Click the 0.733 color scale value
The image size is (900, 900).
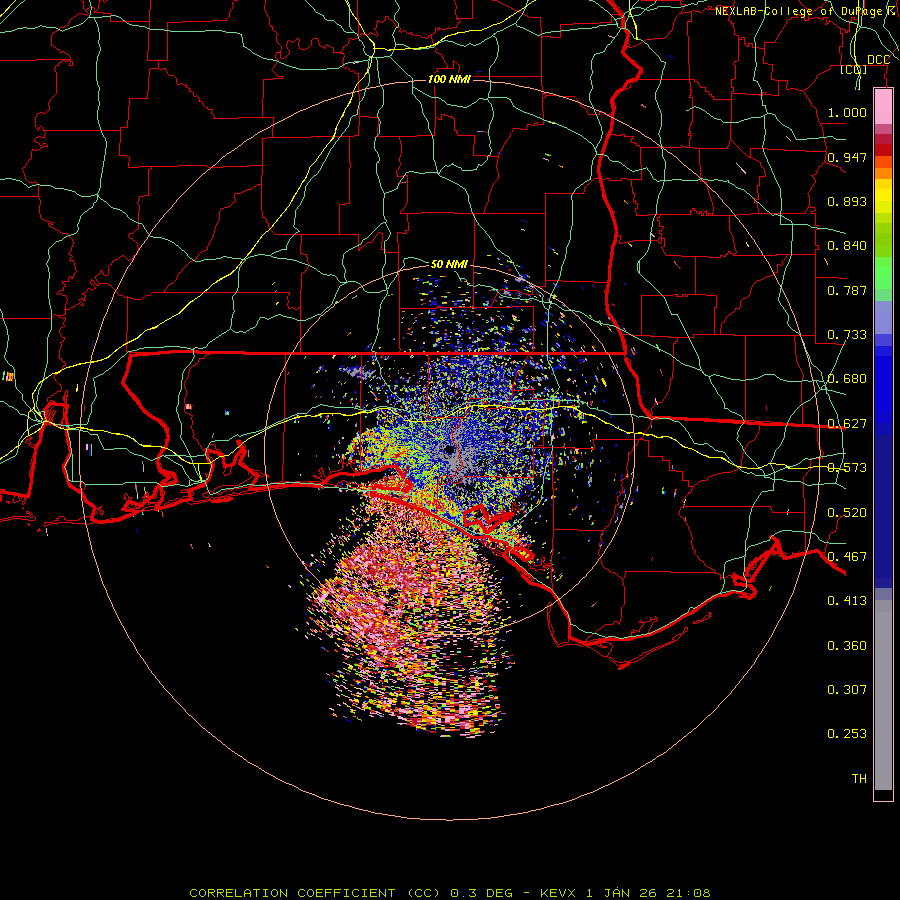847,335
